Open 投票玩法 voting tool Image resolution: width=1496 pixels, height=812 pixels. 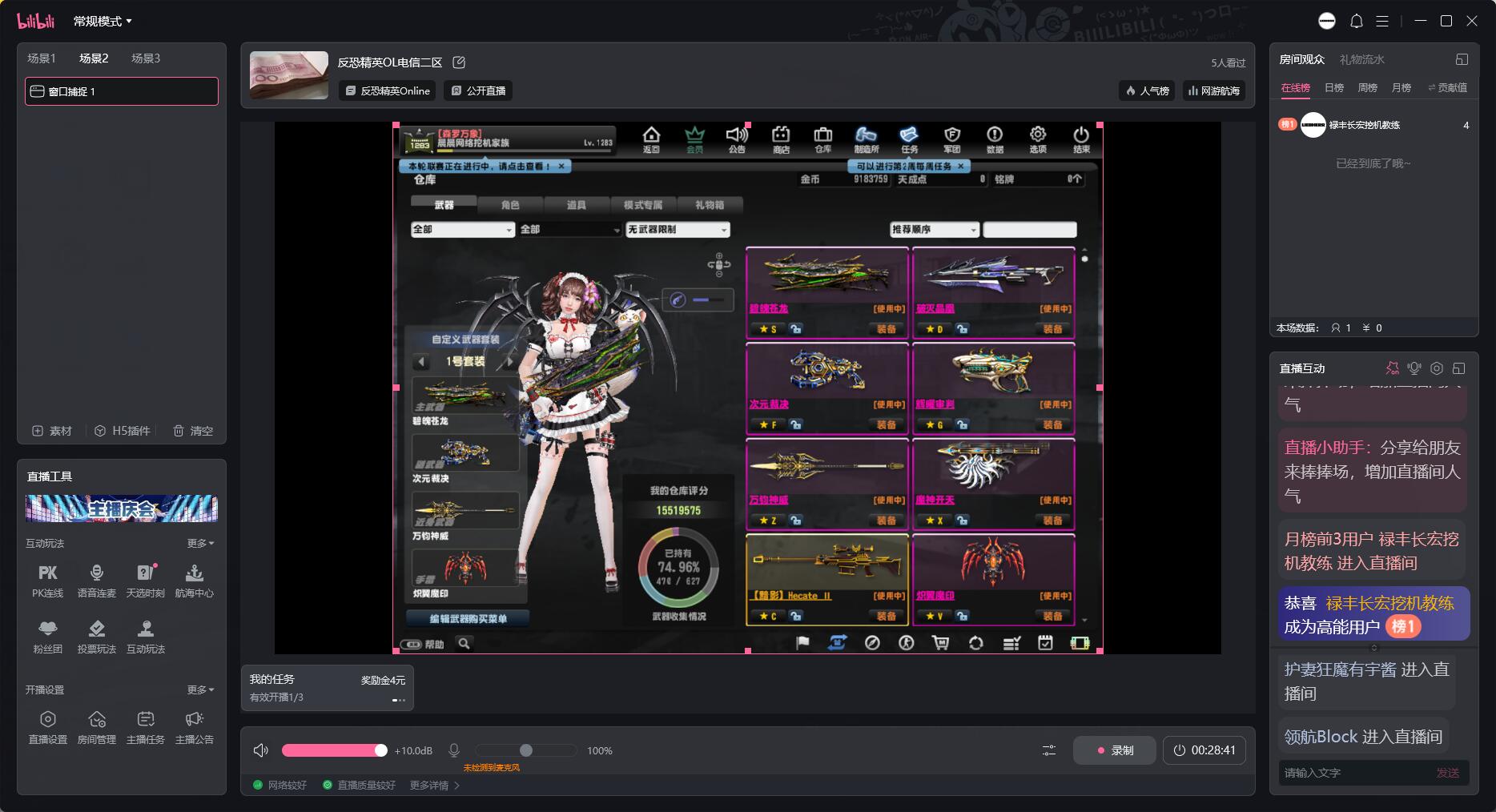pyautogui.click(x=96, y=637)
